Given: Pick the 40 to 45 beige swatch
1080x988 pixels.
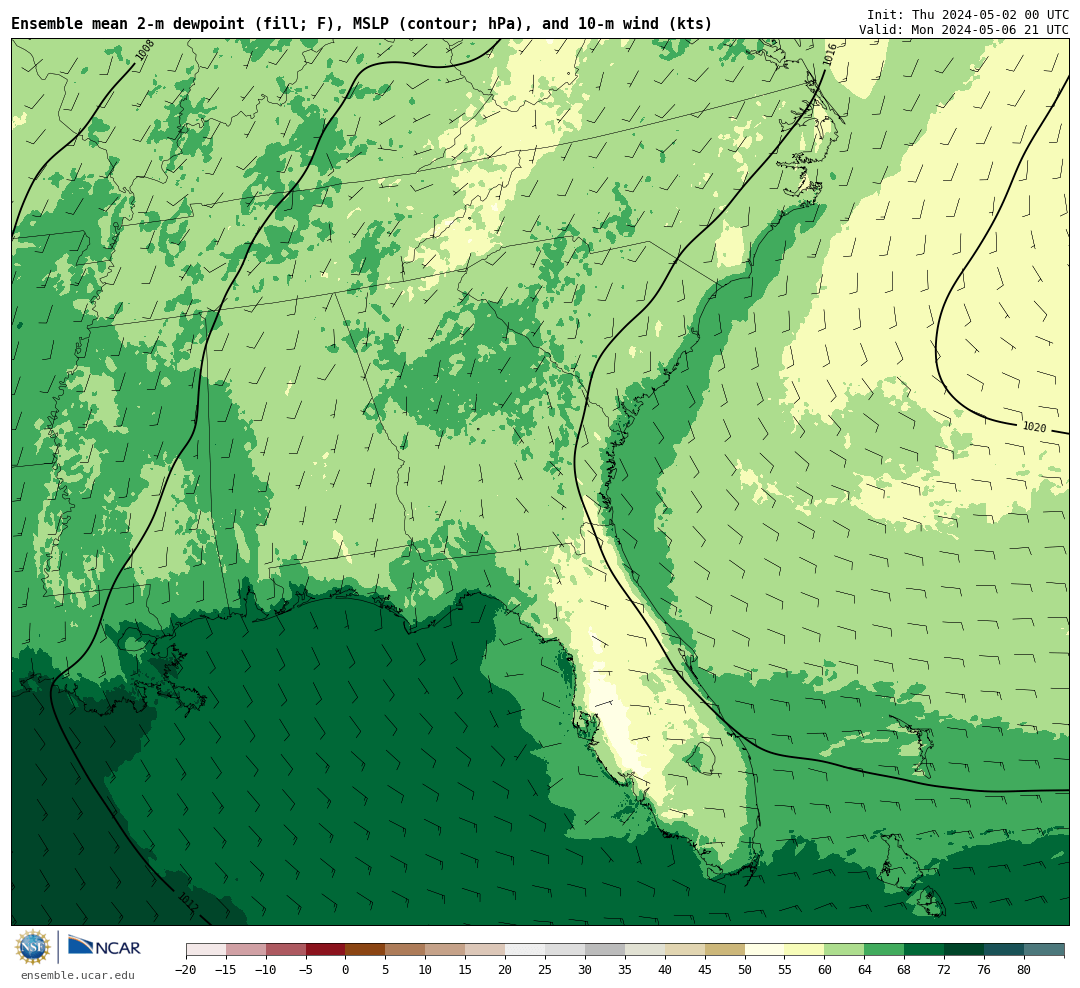Looking at the screenshot, I should tap(685, 949).
